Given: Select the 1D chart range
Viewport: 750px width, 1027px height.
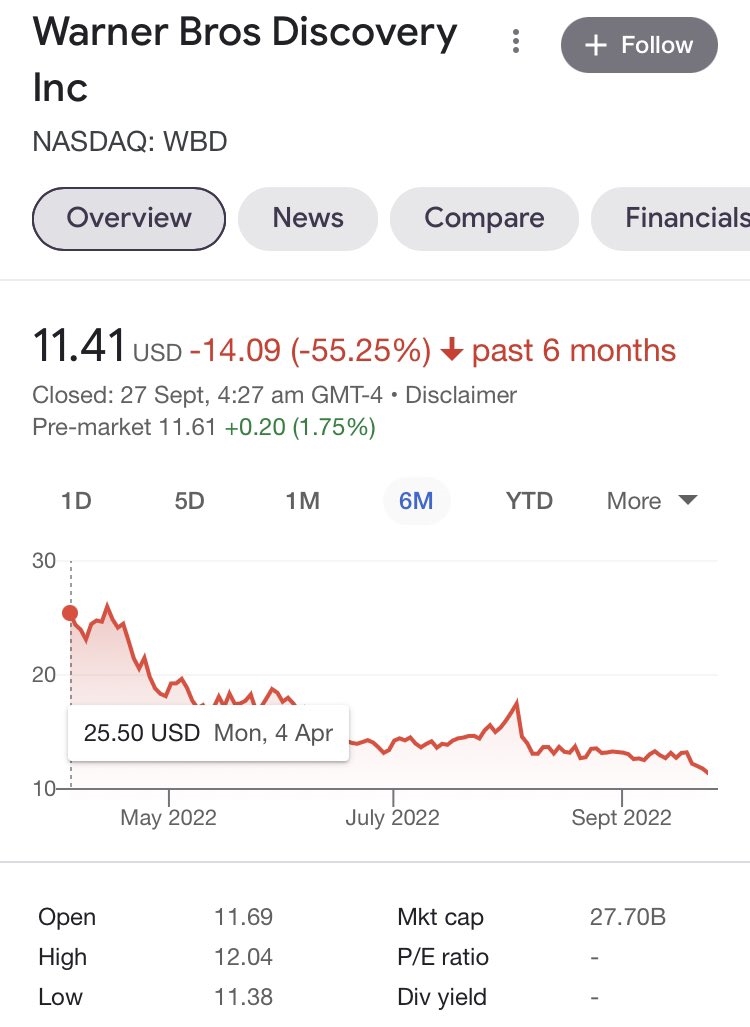Looking at the screenshot, I should 76,501.
